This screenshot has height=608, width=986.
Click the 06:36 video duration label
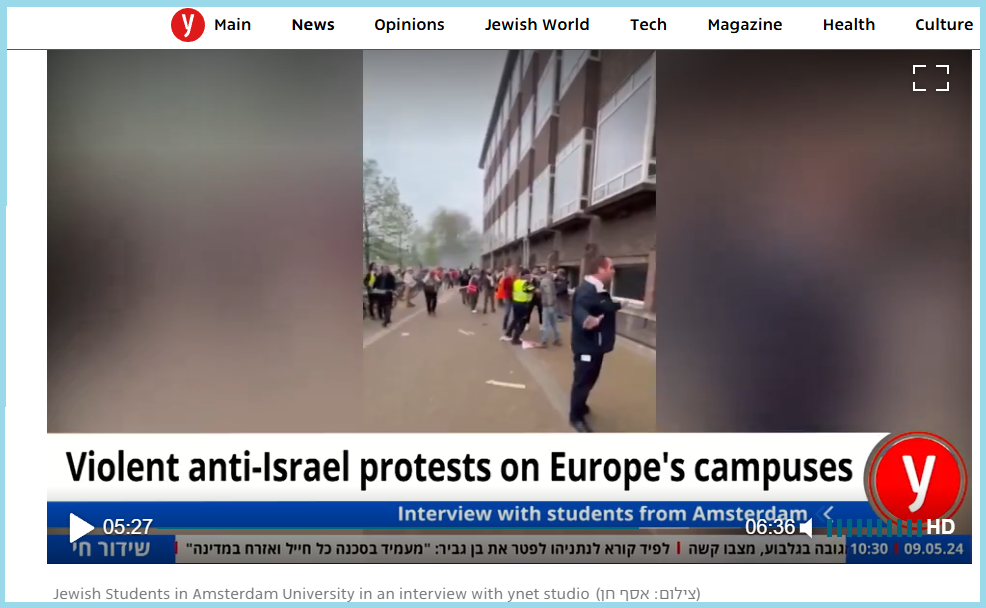click(x=770, y=527)
